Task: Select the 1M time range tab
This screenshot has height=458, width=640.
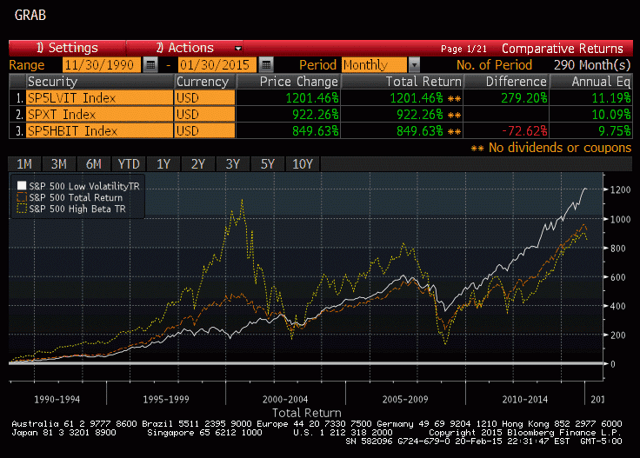Action: click(24, 164)
